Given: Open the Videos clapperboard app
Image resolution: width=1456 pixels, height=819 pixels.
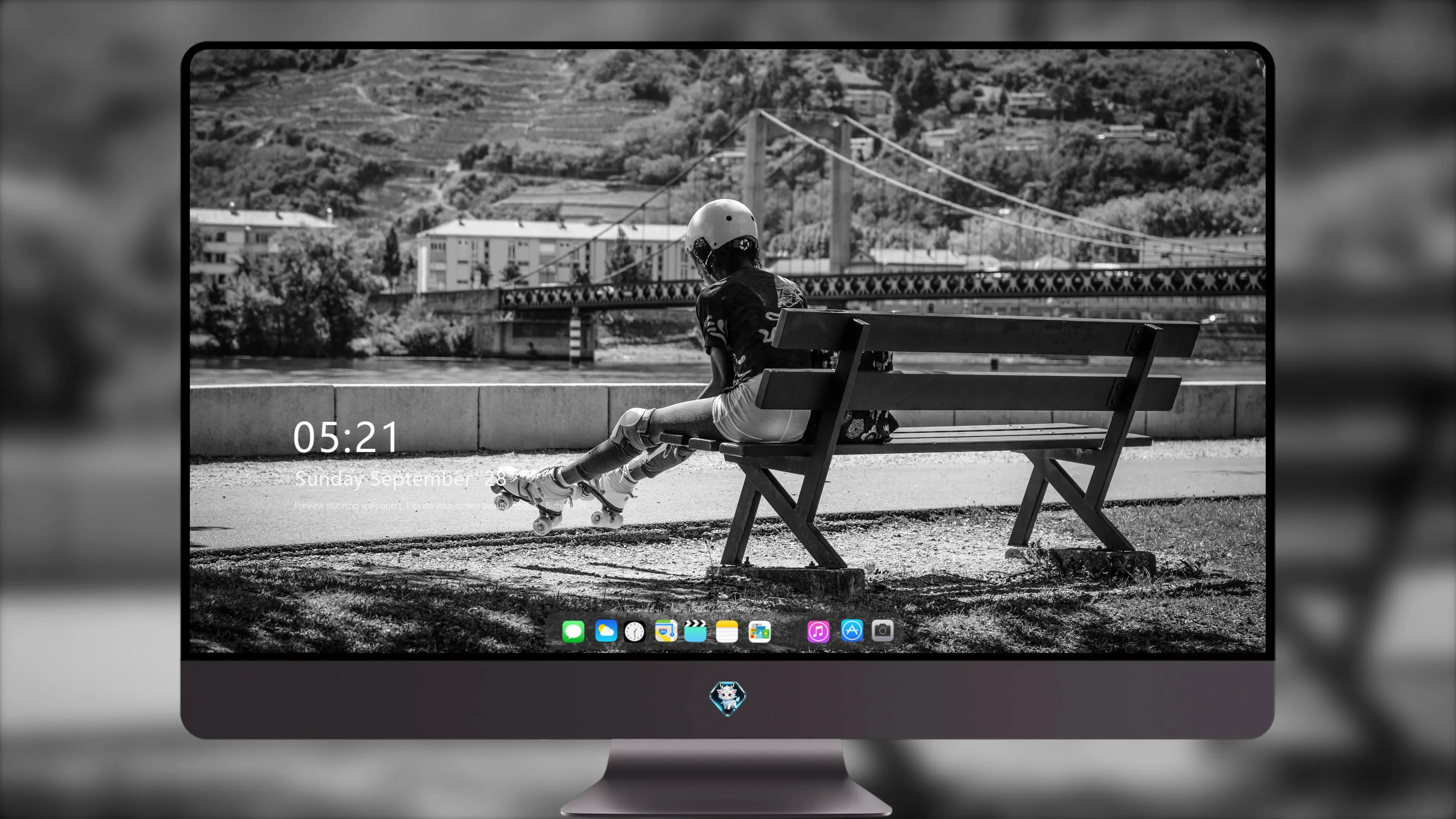Looking at the screenshot, I should tap(695, 631).
